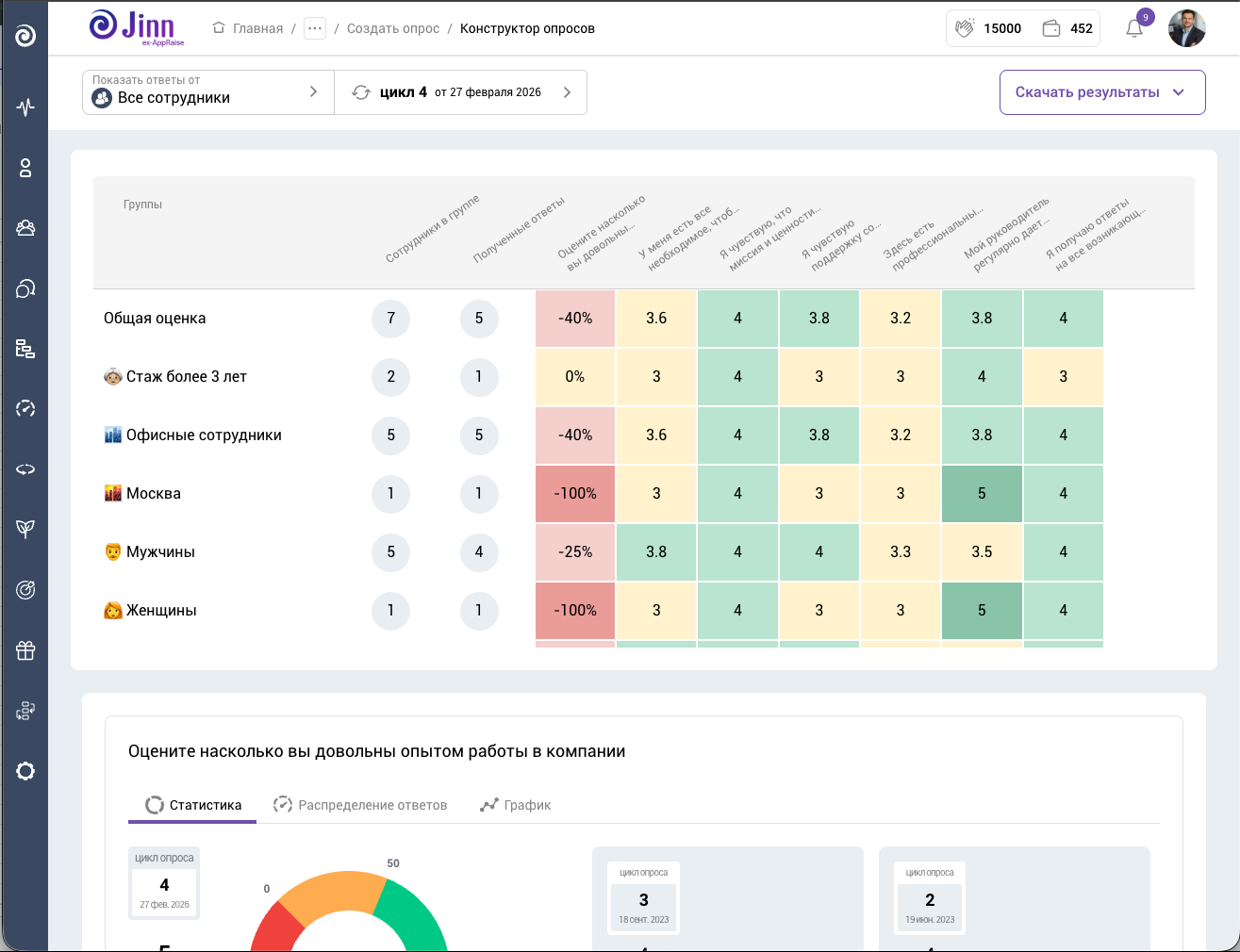Switch to the Распределение ответов tab

coord(359,805)
